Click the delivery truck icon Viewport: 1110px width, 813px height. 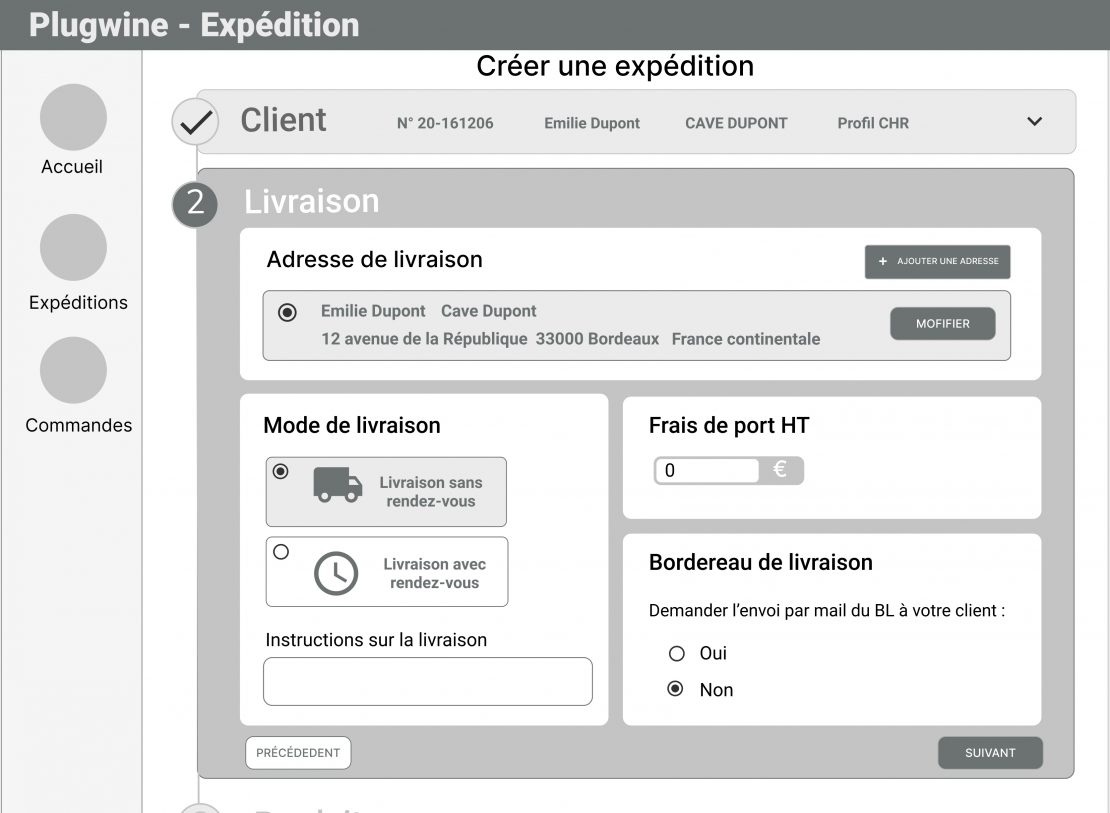(x=337, y=484)
